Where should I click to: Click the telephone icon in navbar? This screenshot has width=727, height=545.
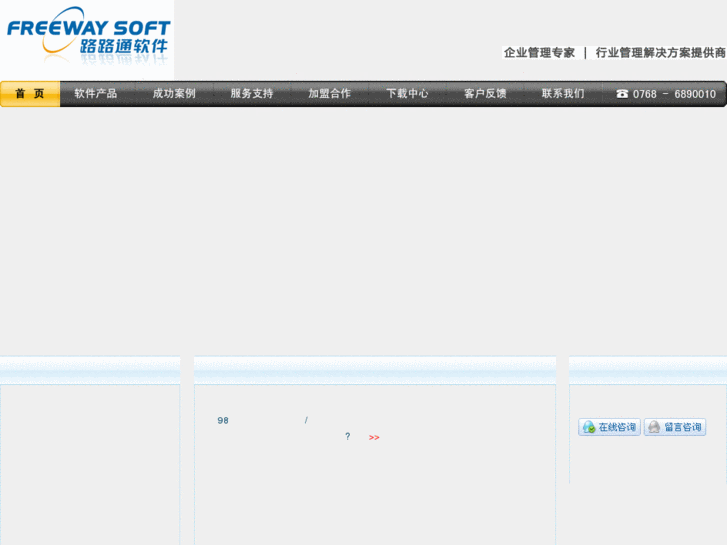[x=622, y=94]
